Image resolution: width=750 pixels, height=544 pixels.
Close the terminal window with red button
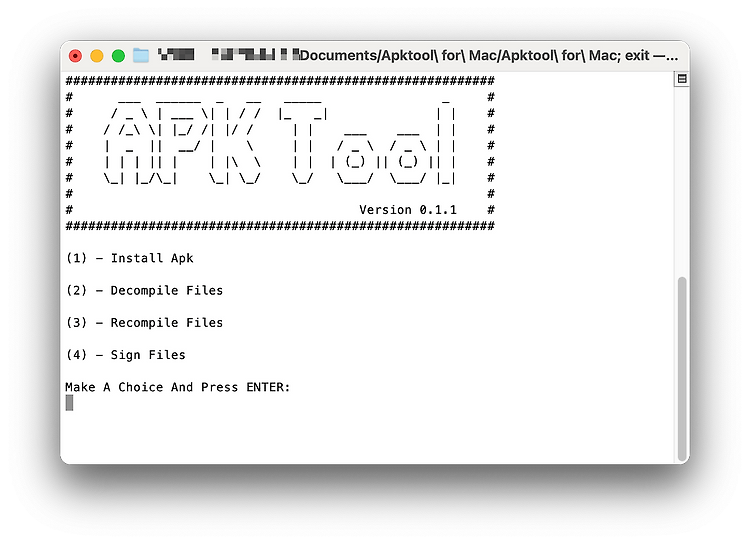[x=75, y=56]
